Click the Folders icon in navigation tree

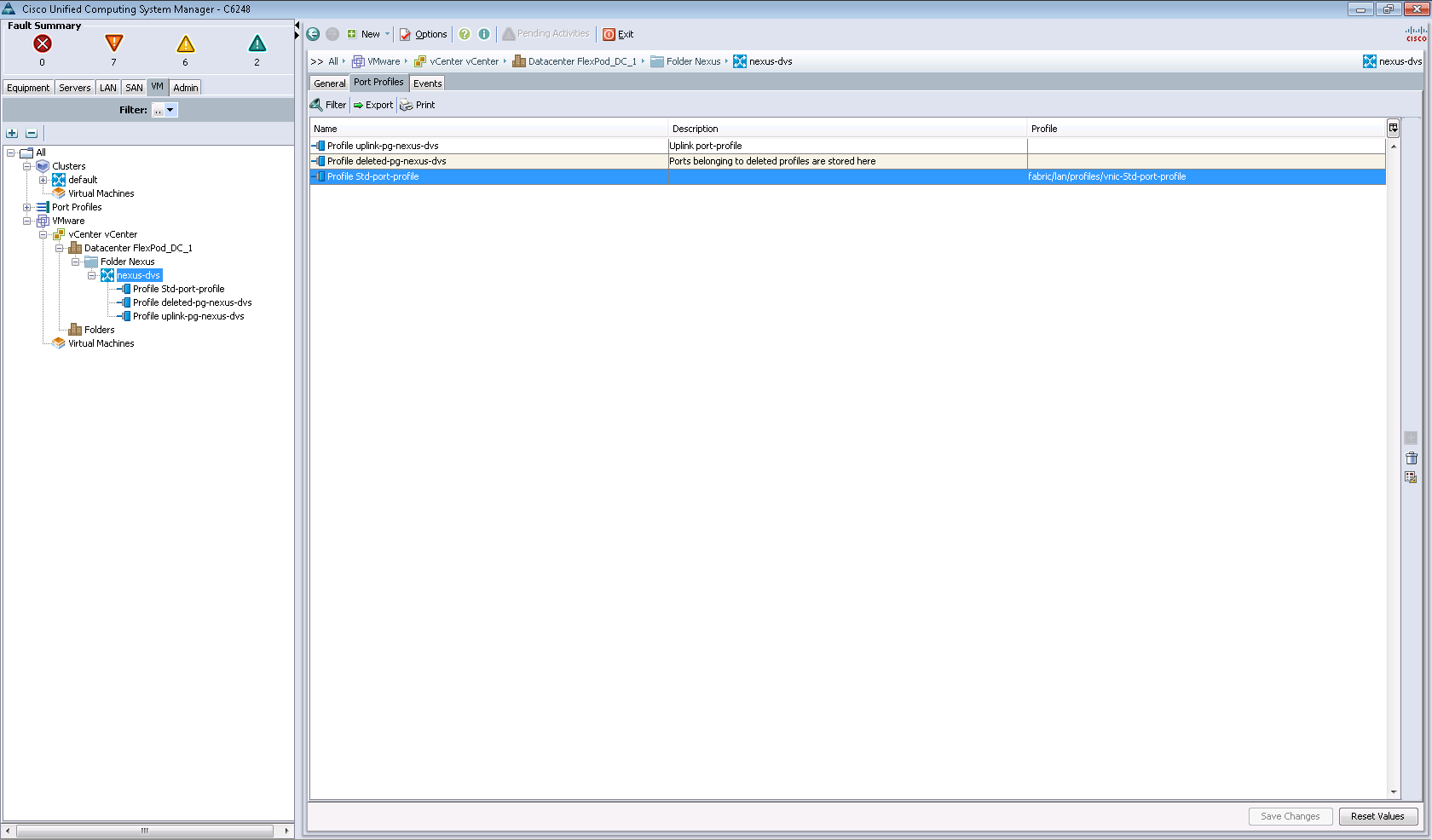(x=75, y=330)
